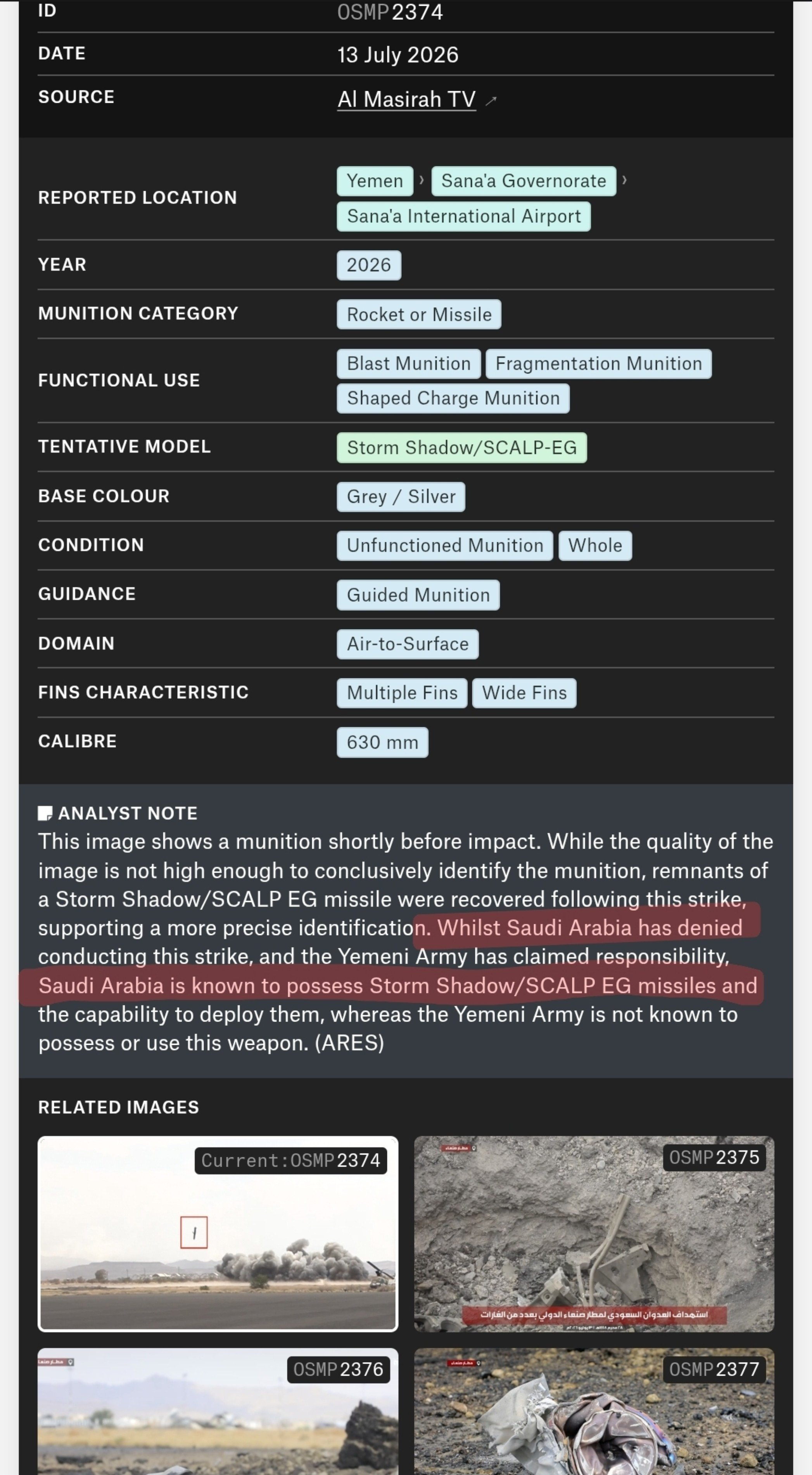812x1475 pixels.
Task: Open the Al Masirah TV source link
Action: point(406,99)
